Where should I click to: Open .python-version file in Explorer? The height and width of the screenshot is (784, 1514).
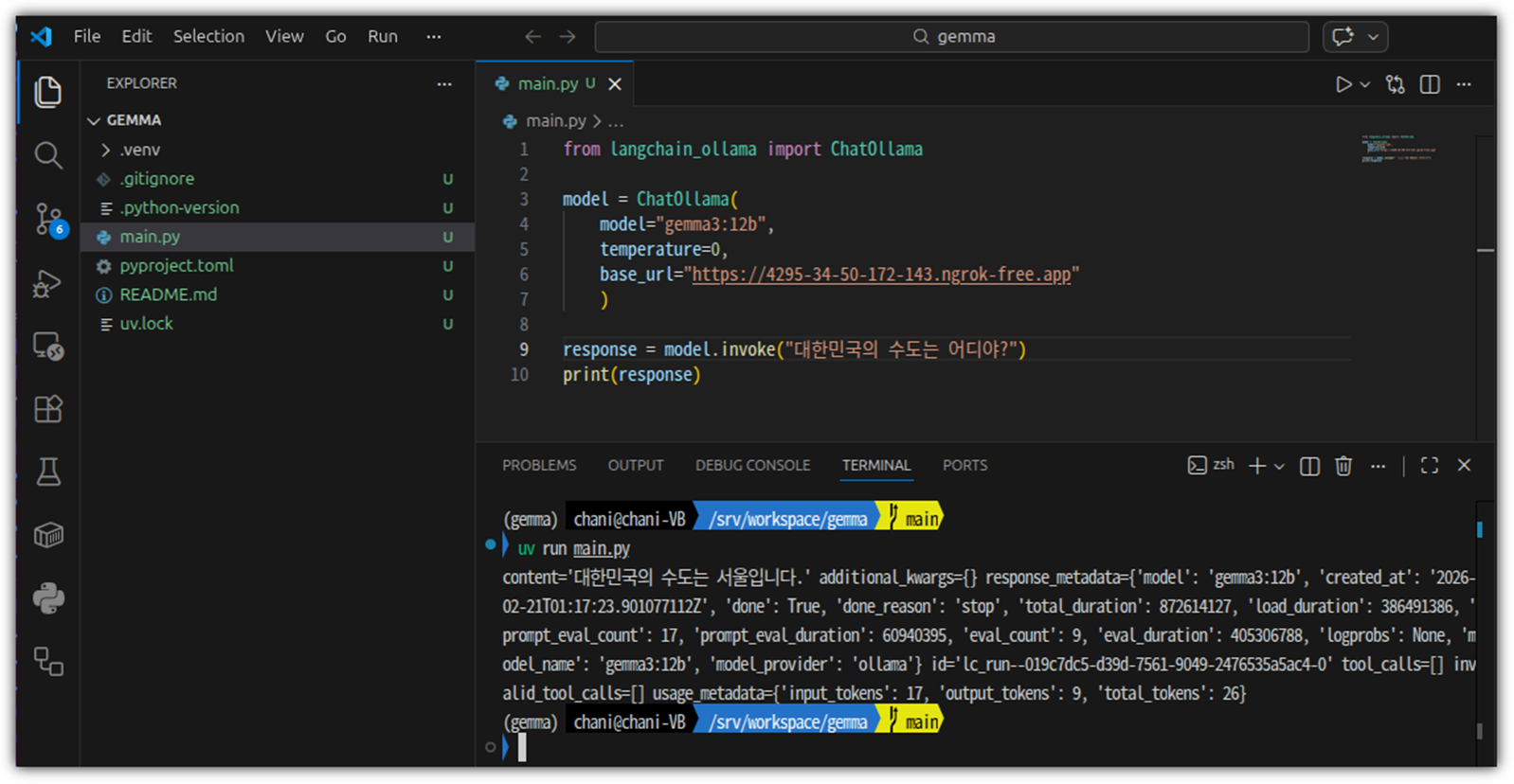[x=278, y=207]
